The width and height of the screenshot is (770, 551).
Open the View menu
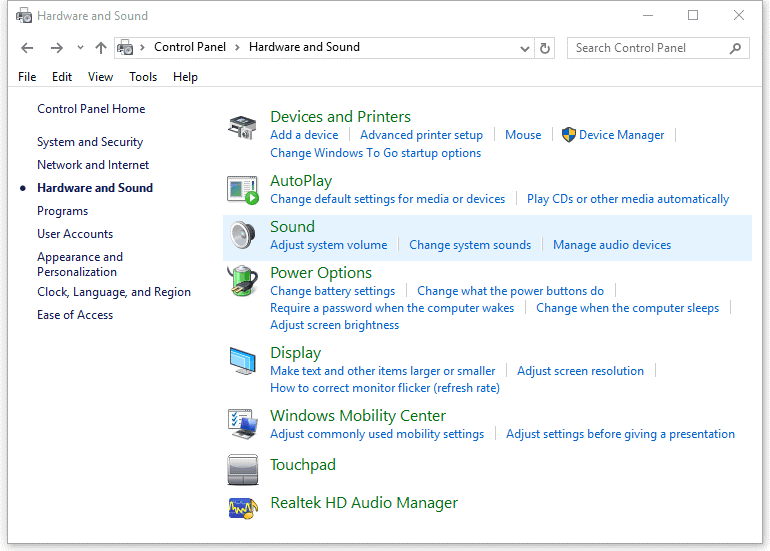click(100, 77)
